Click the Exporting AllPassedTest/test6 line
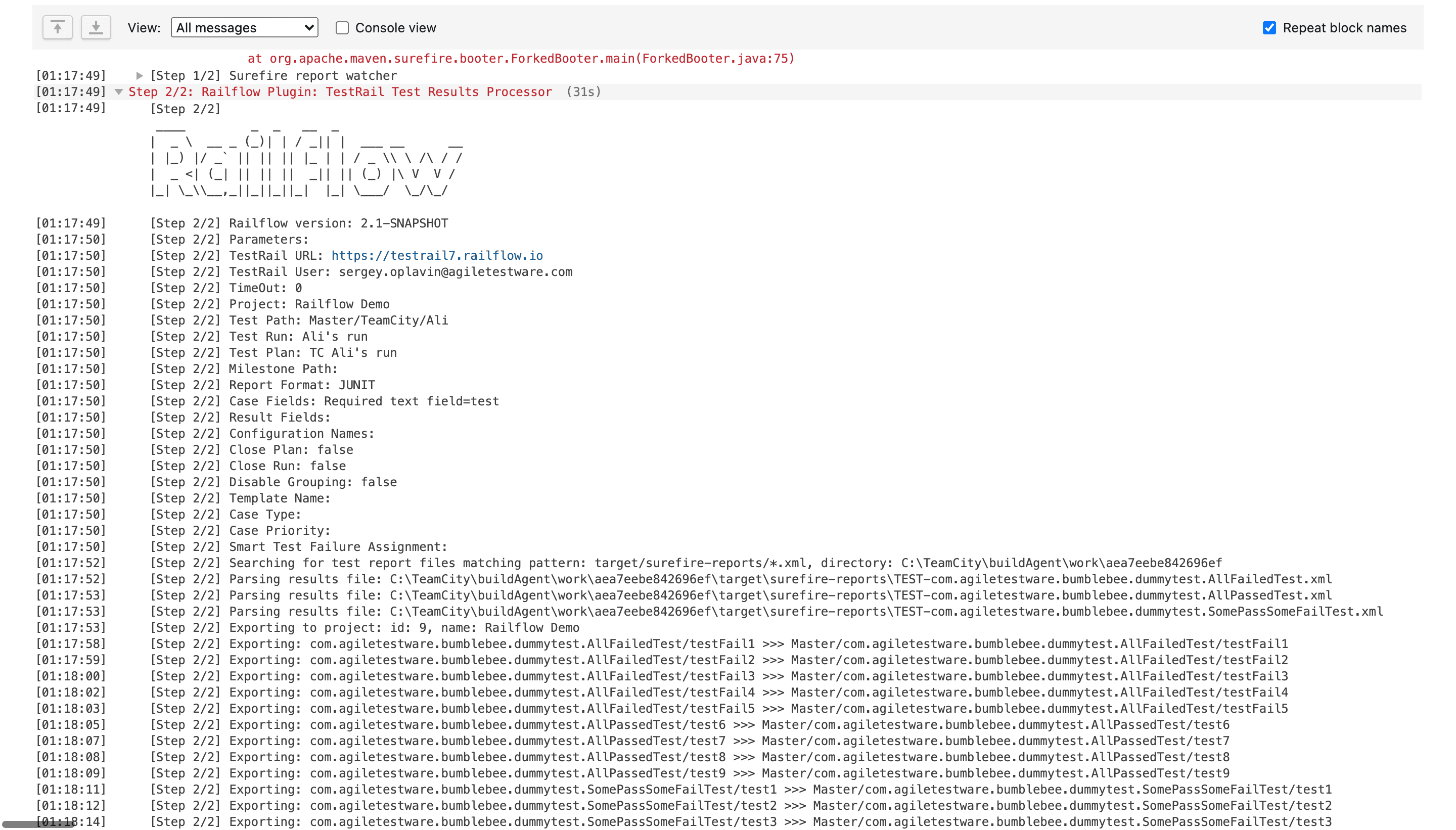The height and width of the screenshot is (830, 1456). [729, 725]
